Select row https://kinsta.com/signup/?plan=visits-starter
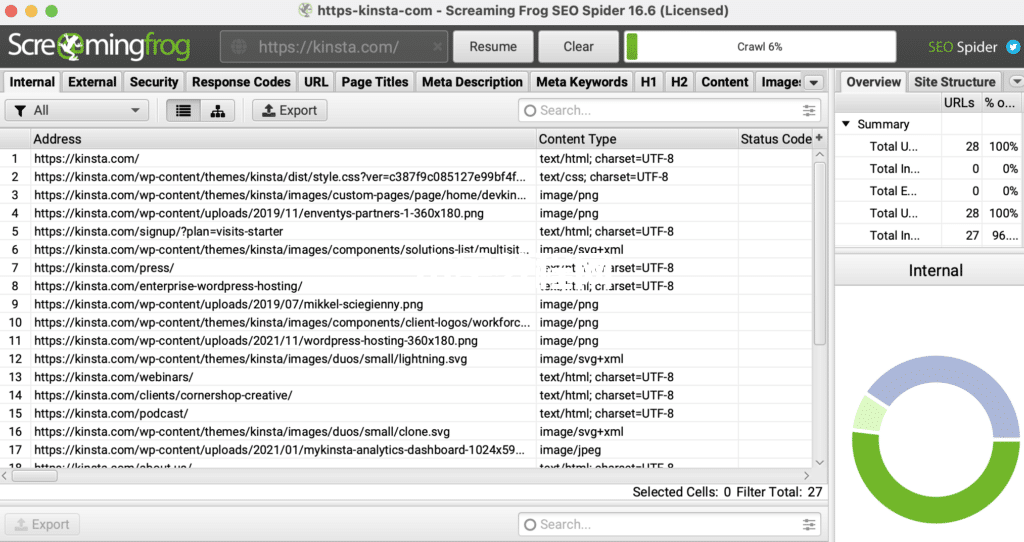 pyautogui.click(x=406, y=232)
